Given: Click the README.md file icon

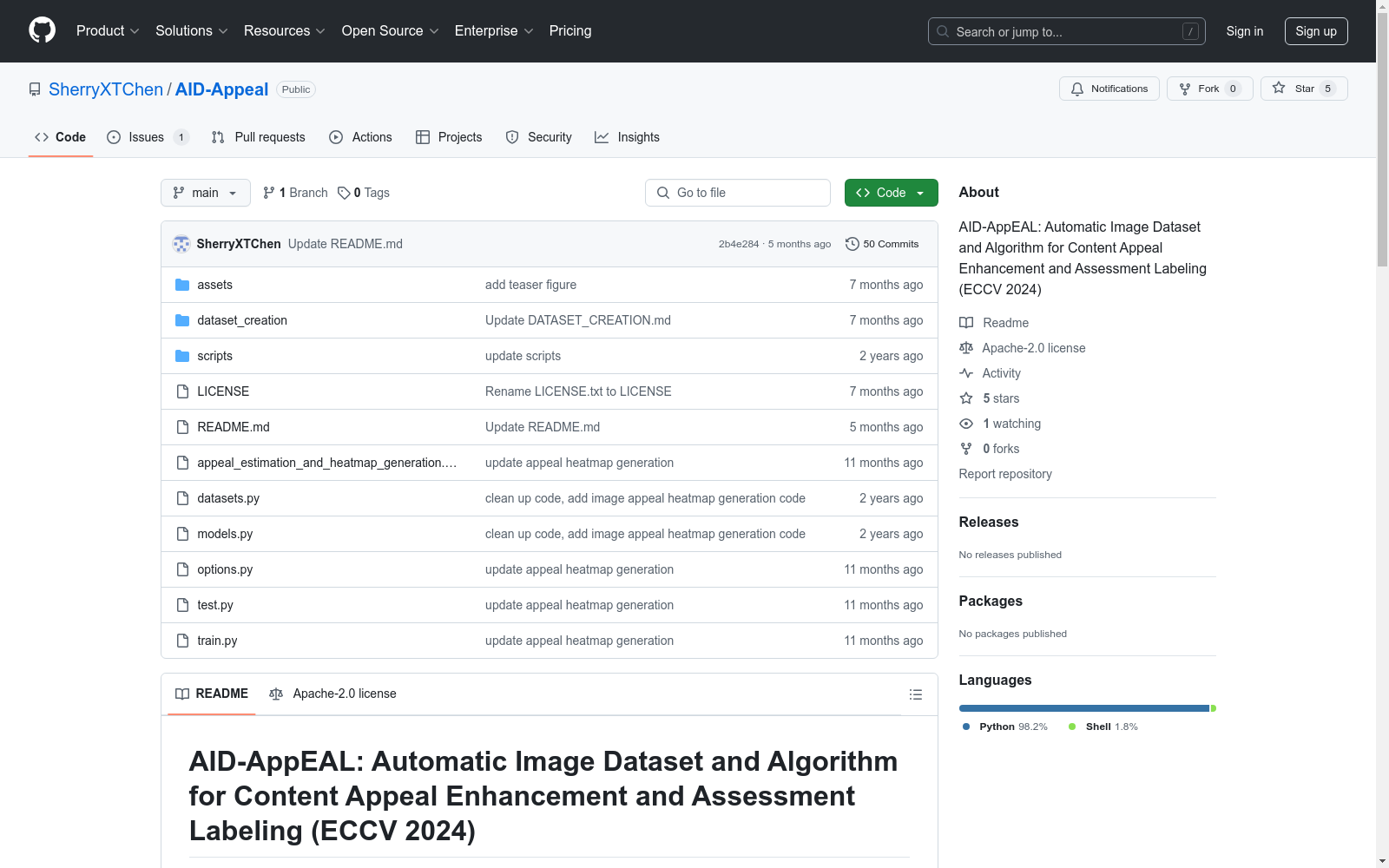Looking at the screenshot, I should coord(182,427).
